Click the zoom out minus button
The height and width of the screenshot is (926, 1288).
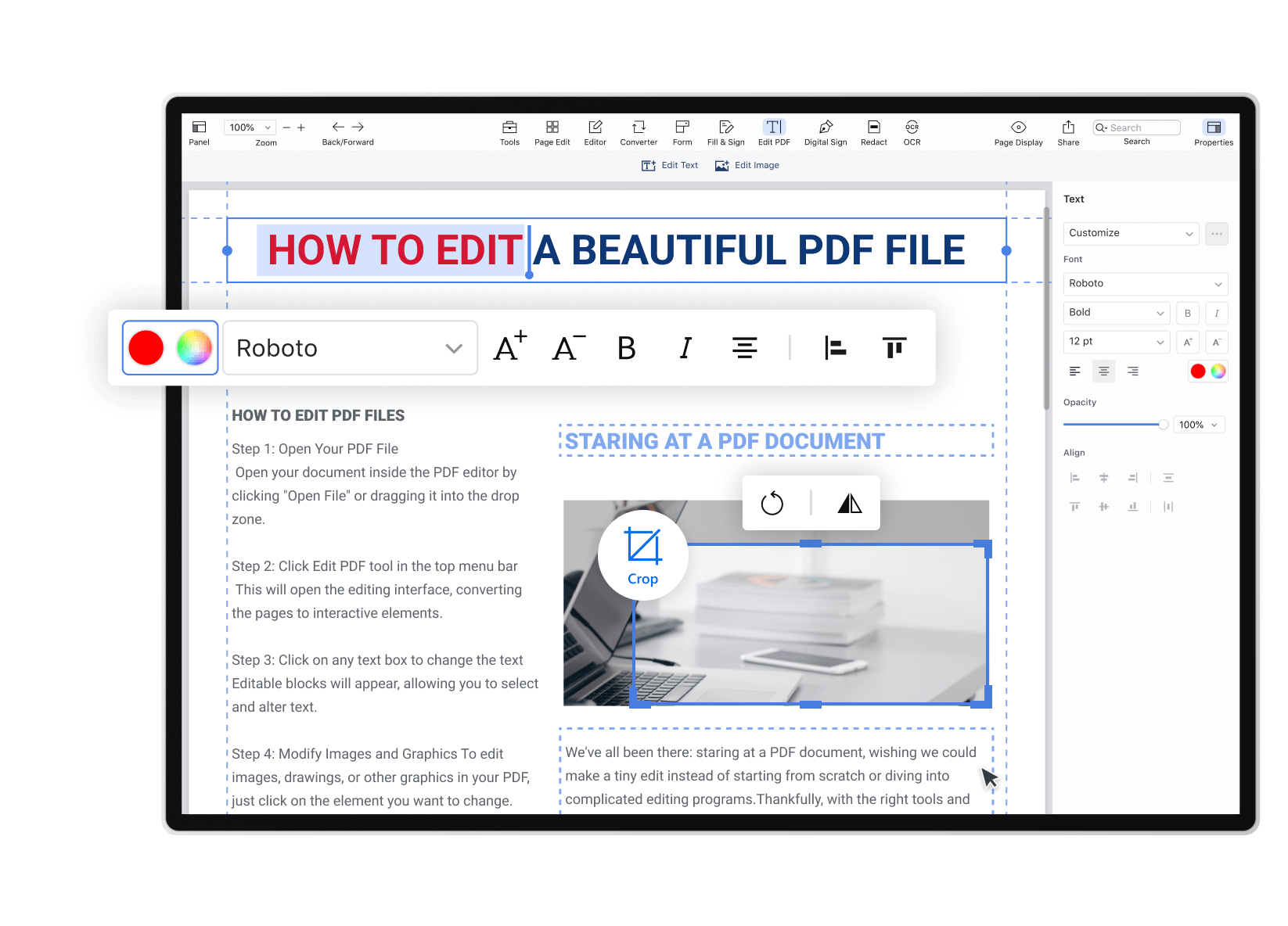point(286,127)
